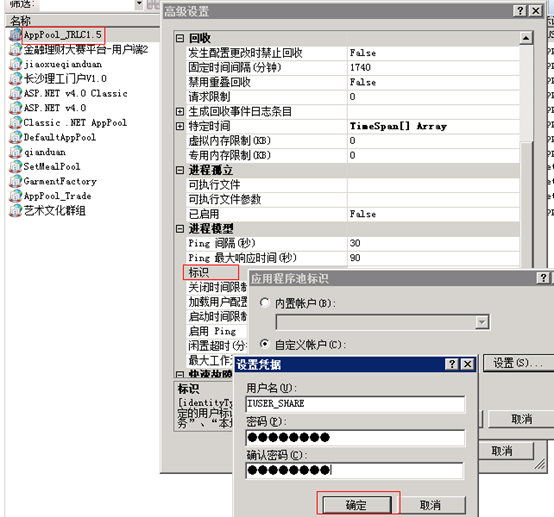Click the value 1740
The height and width of the screenshot is (517, 554).
click(x=360, y=67)
